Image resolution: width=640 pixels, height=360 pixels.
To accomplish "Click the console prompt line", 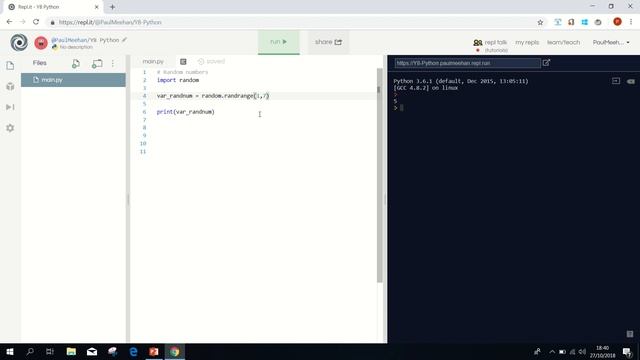I will (399, 108).
